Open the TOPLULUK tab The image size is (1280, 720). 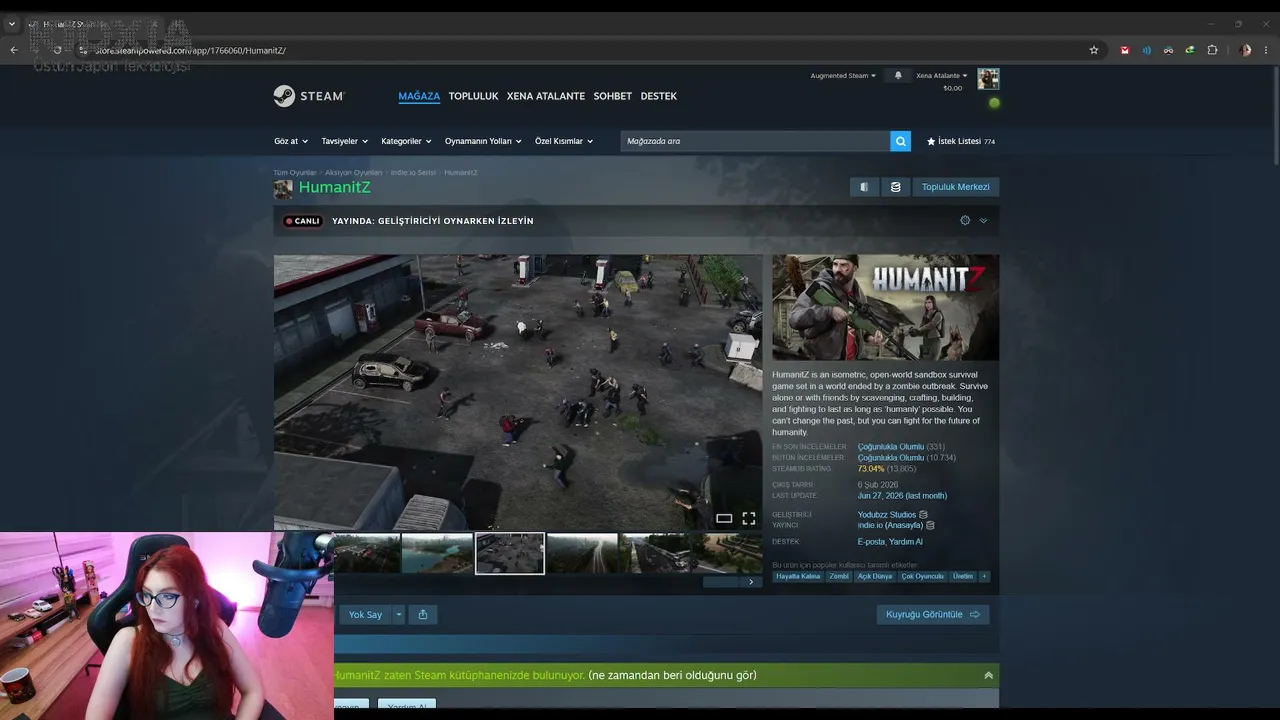point(473,96)
